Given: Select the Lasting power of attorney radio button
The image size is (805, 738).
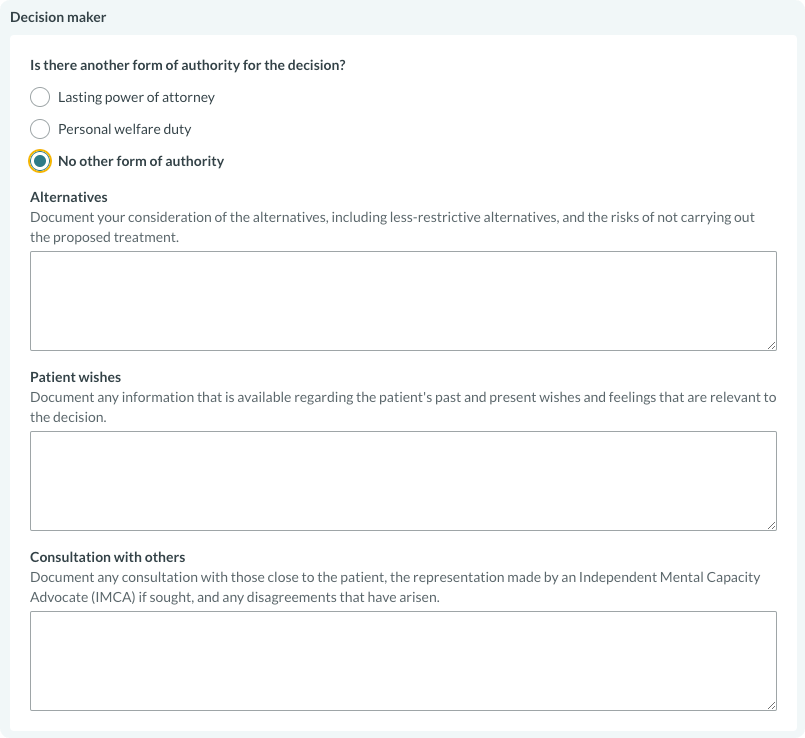Looking at the screenshot, I should (x=40, y=97).
